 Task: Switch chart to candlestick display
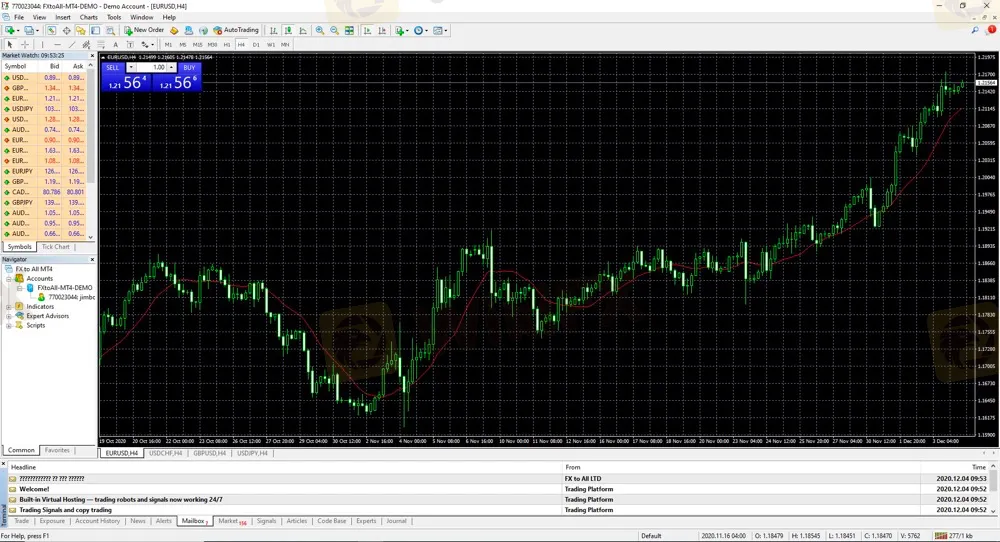click(289, 31)
